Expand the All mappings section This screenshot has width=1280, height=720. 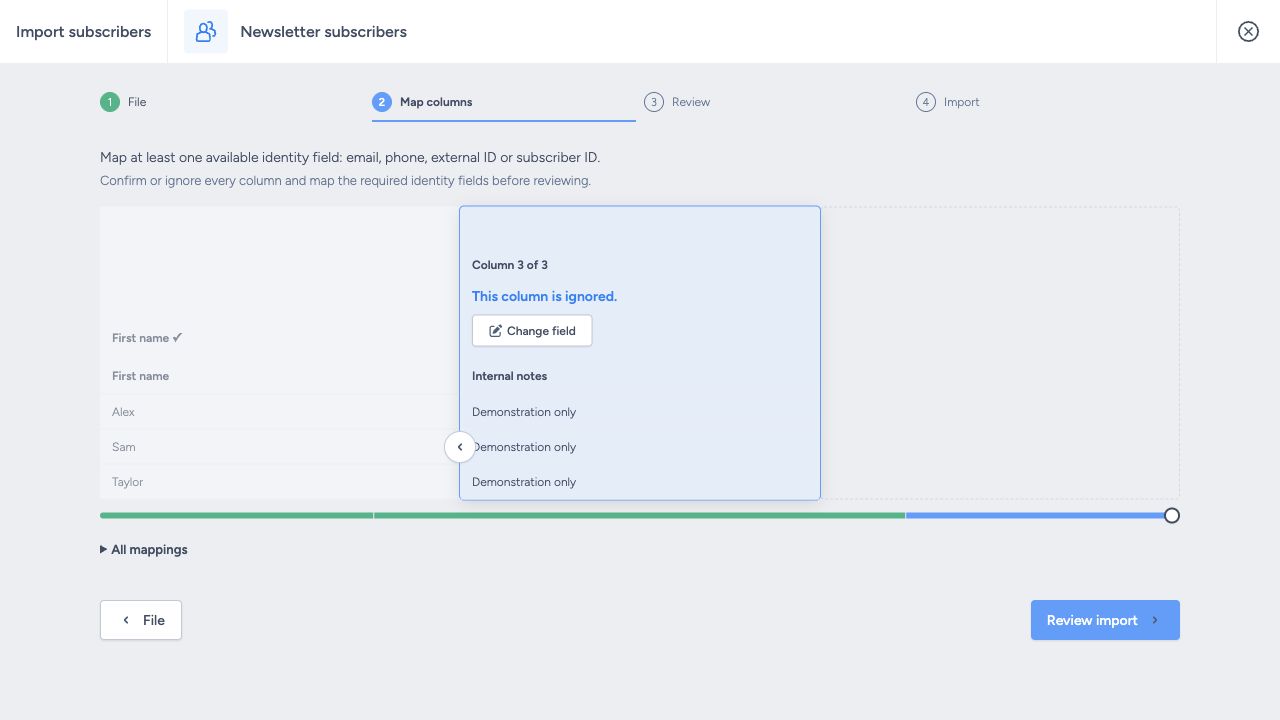pos(144,550)
